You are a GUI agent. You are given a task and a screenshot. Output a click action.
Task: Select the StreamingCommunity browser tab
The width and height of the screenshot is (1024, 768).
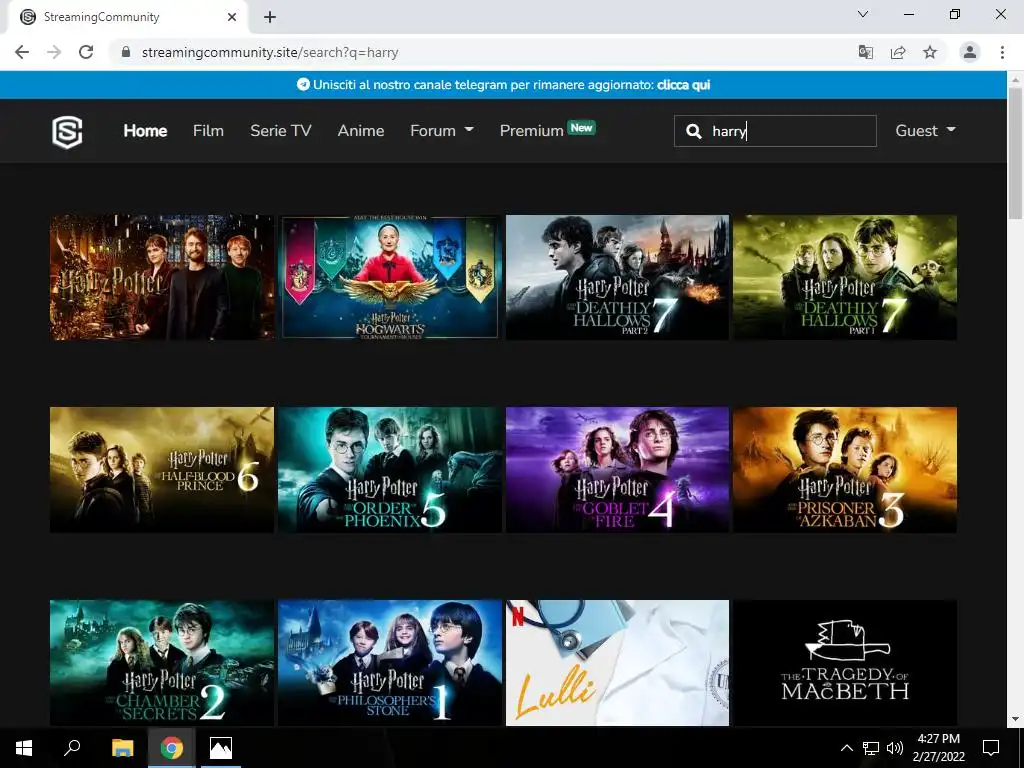tap(127, 17)
